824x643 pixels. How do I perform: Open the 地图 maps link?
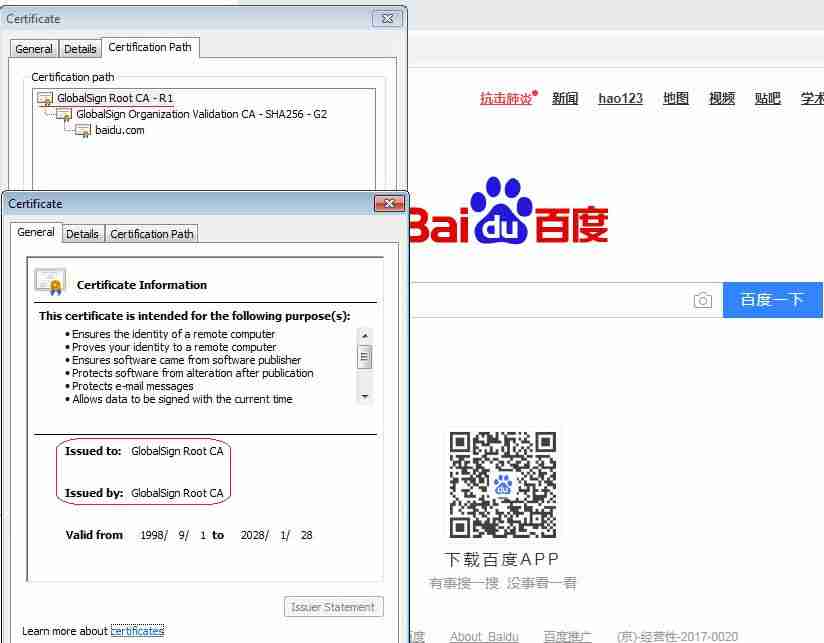[x=676, y=98]
